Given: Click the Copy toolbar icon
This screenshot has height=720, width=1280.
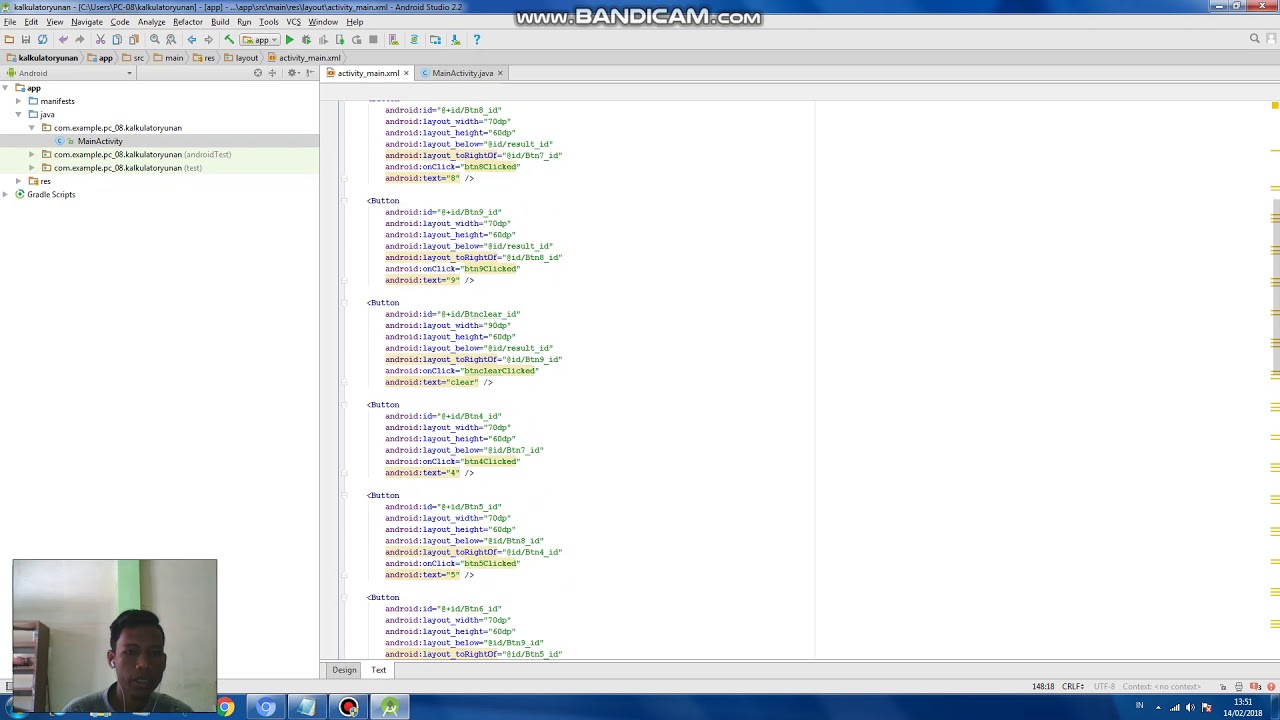Looking at the screenshot, I should click(x=117, y=40).
